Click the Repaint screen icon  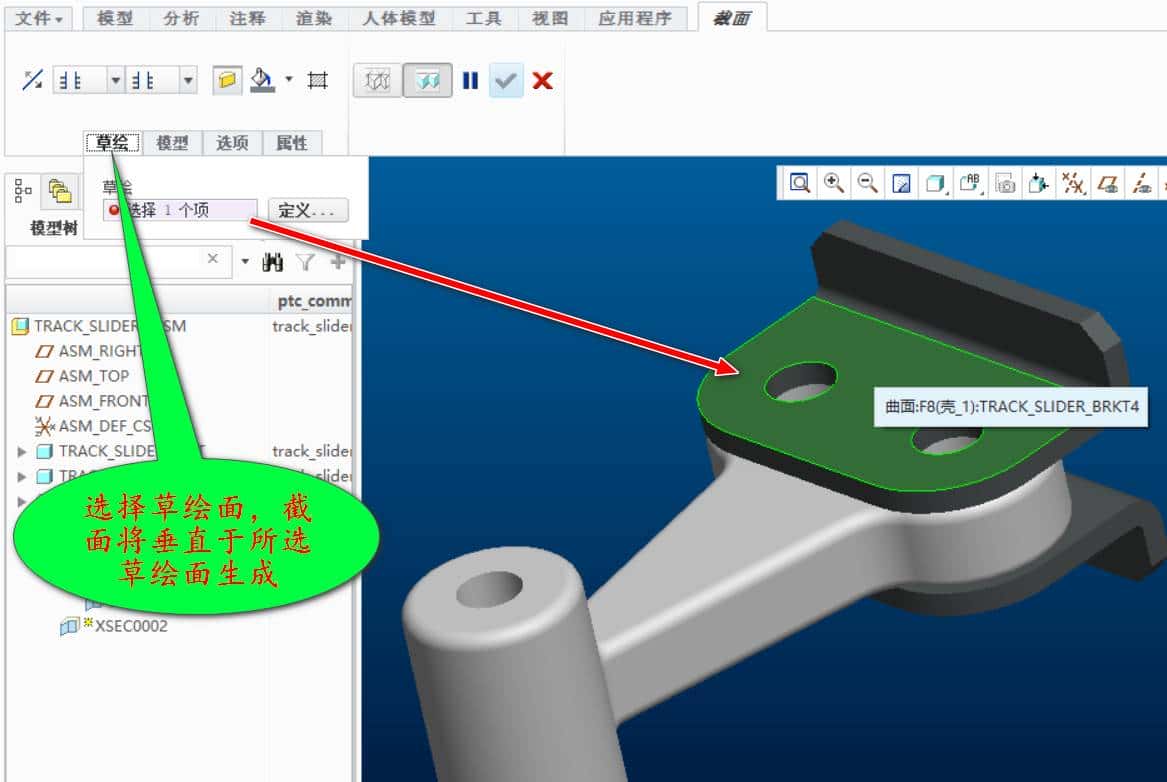coord(902,183)
